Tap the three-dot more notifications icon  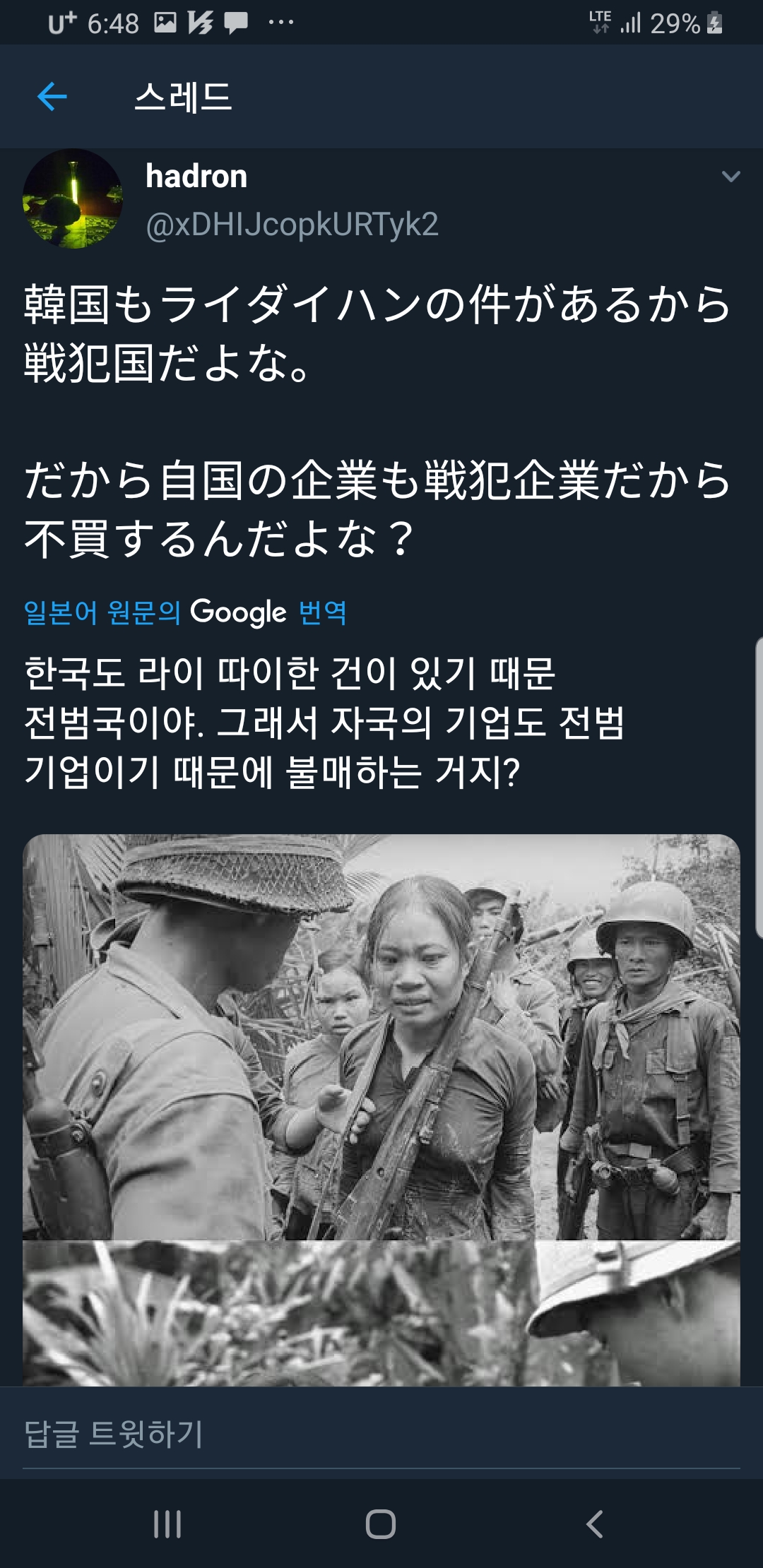[x=280, y=23]
